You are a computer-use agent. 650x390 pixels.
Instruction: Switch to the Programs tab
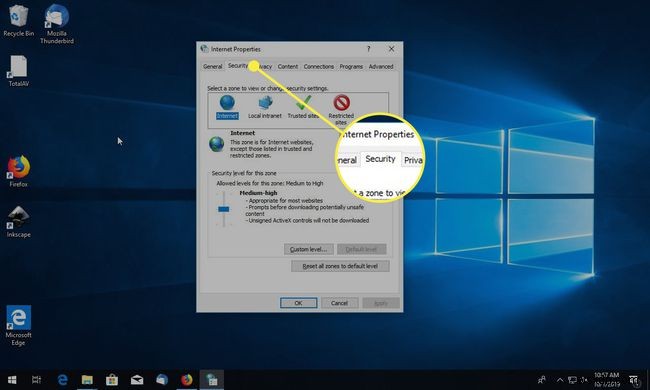351,66
